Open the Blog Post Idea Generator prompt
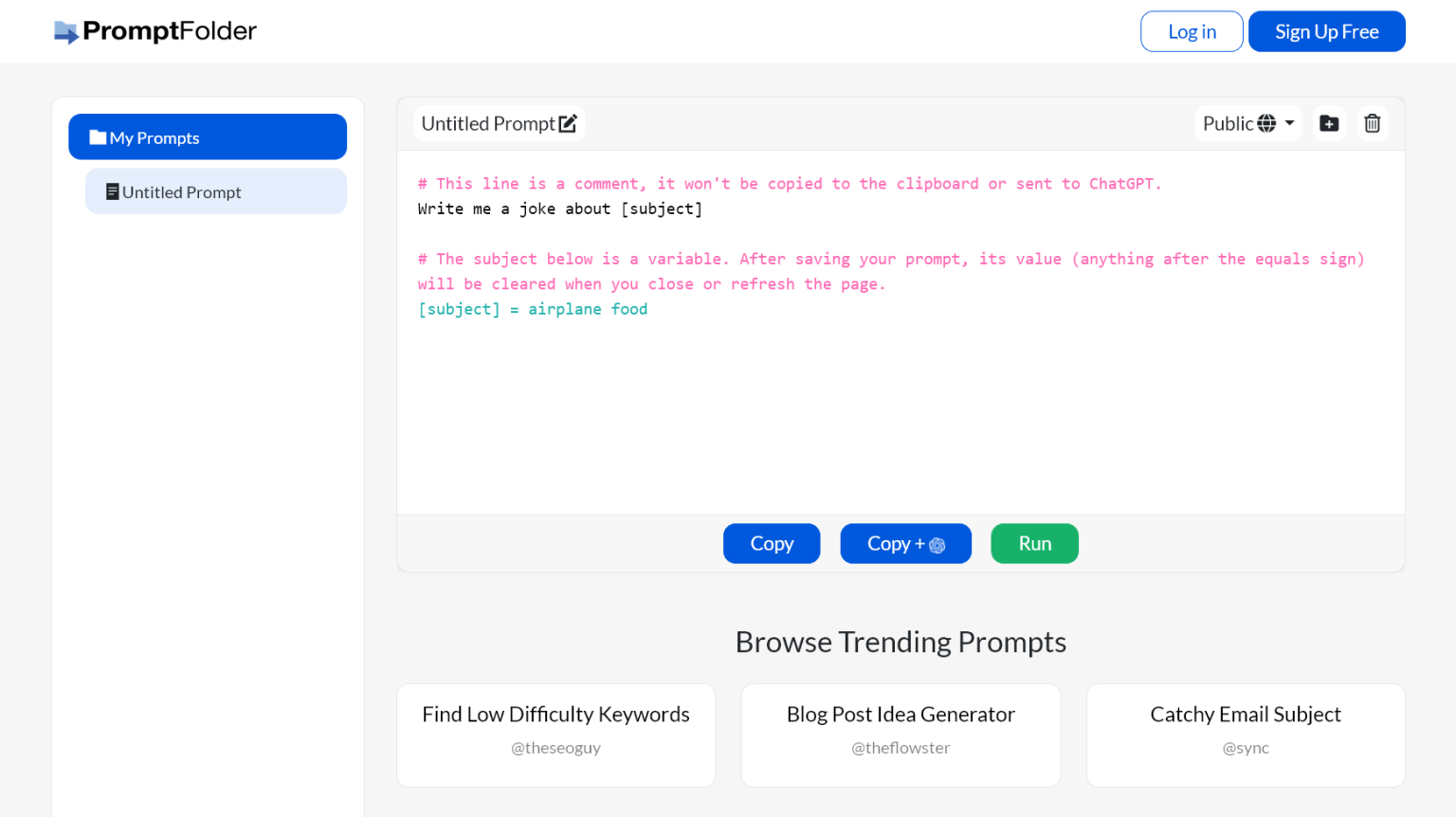This screenshot has height=817, width=1456. point(901,715)
